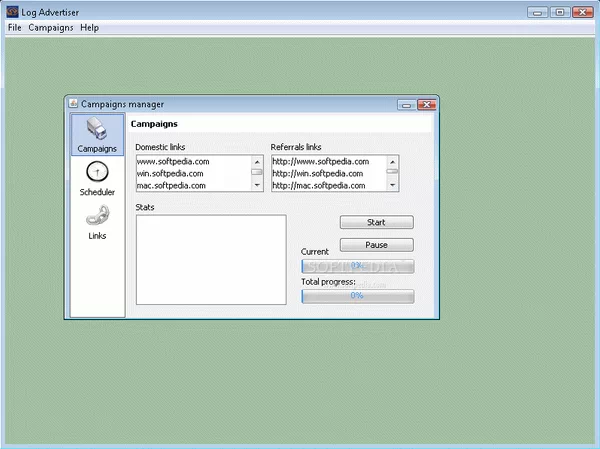Click the Log Advertiser title bar icon
Viewport: 600px width, 449px height.
pyautogui.click(x=12, y=12)
